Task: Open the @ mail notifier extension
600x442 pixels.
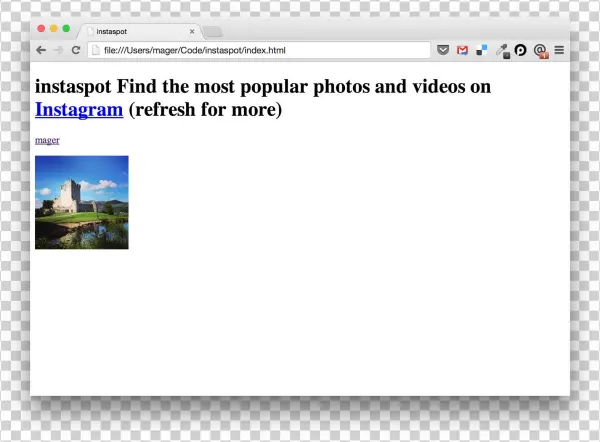Action: click(541, 51)
